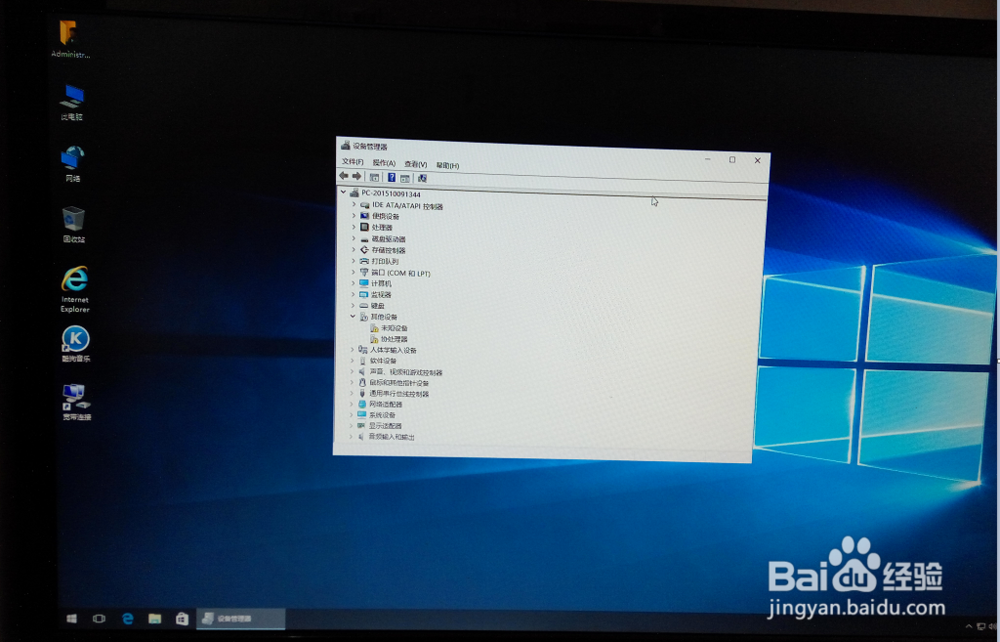Viewport: 1000px width, 642px height.
Task: Collapse the 其他设备 category
Action: (351, 316)
